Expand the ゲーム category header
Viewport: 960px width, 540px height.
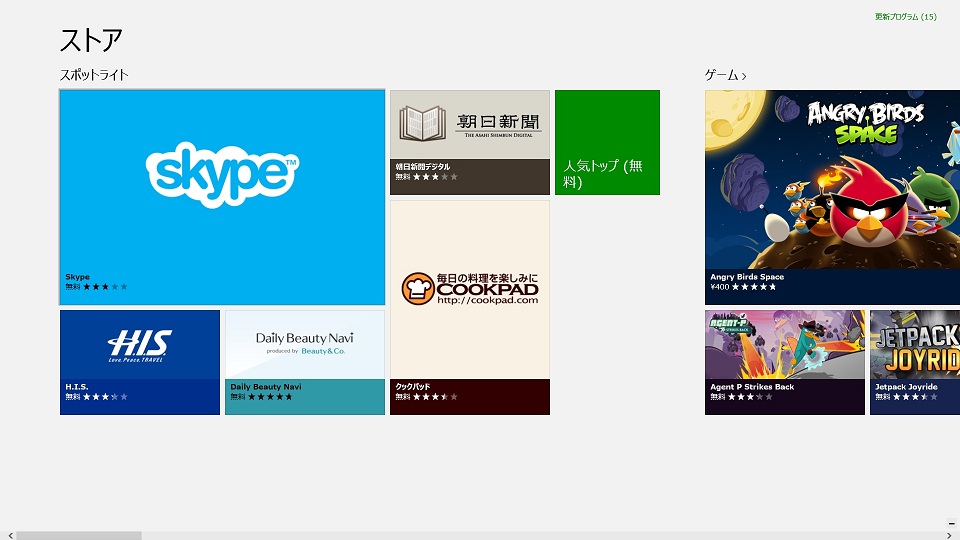tap(725, 75)
